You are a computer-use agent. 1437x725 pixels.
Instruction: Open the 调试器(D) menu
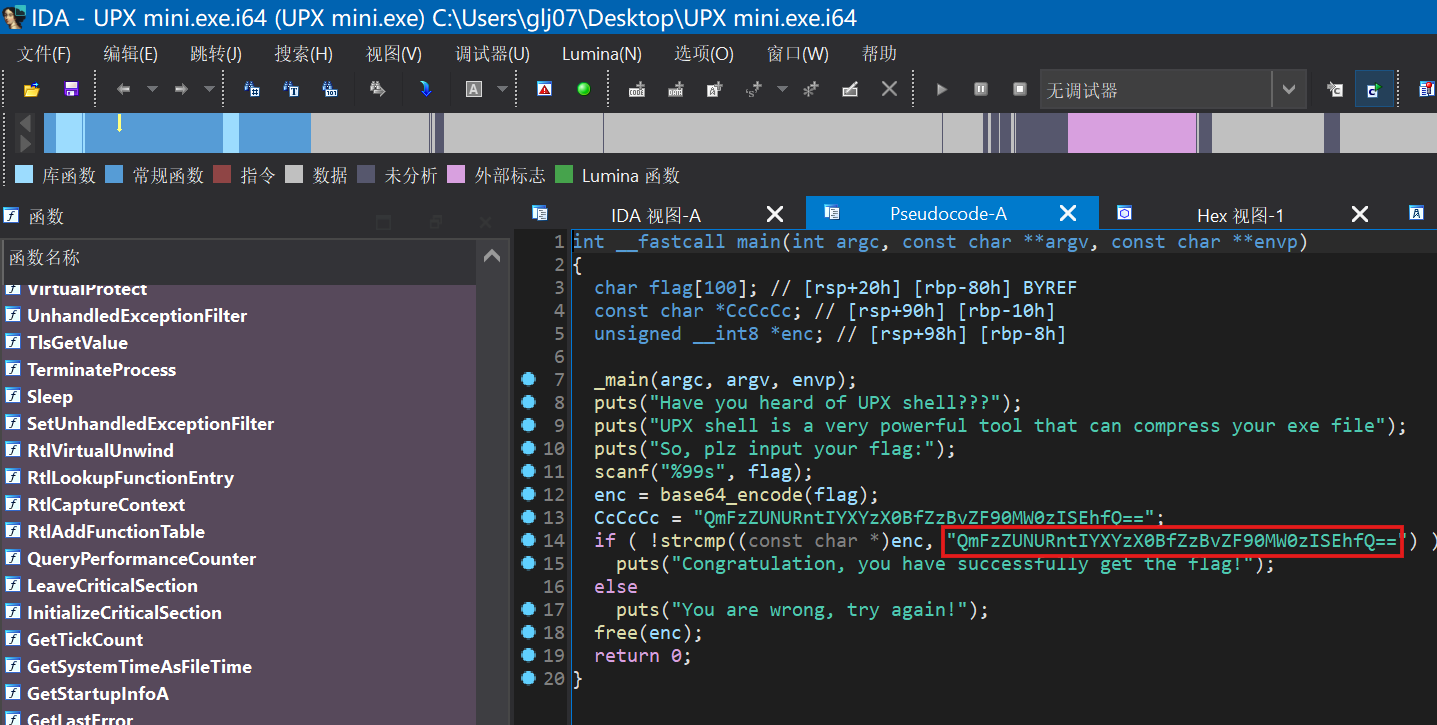coord(492,54)
